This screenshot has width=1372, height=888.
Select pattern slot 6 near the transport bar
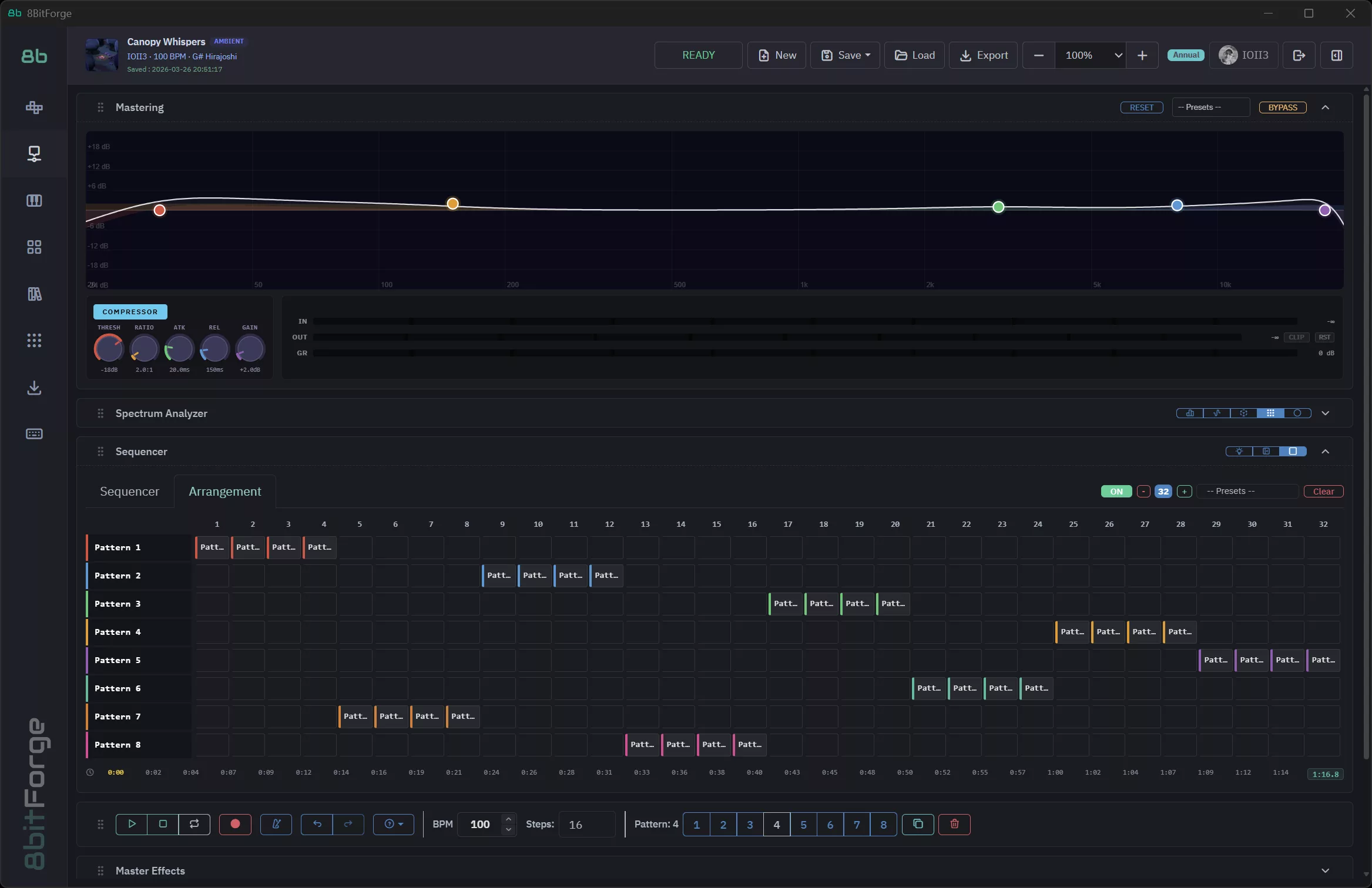(x=830, y=824)
